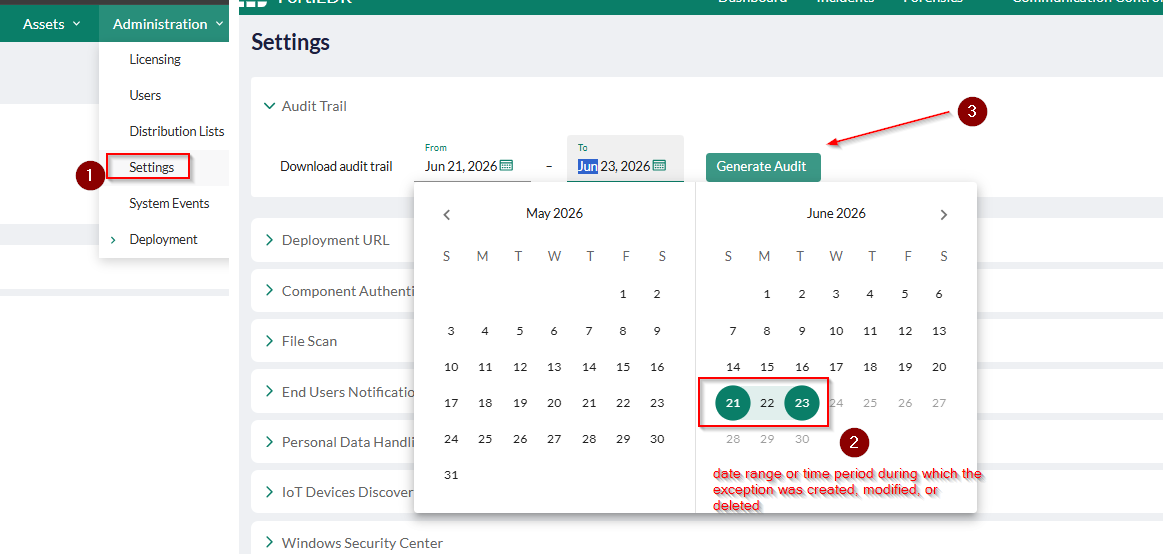The width and height of the screenshot is (1163, 554).
Task: Go to next month arrow
Action: pyautogui.click(x=943, y=215)
